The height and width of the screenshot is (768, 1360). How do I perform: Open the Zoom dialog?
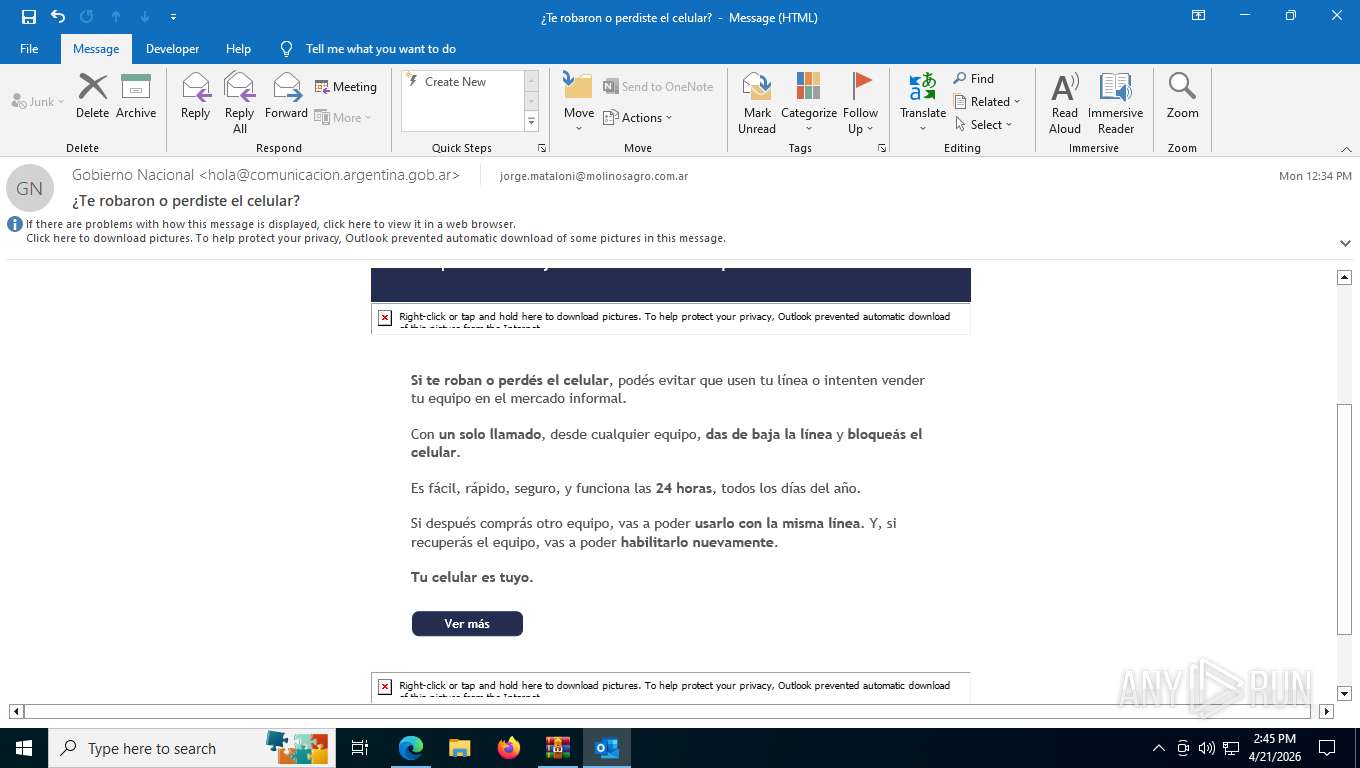tap(1182, 96)
